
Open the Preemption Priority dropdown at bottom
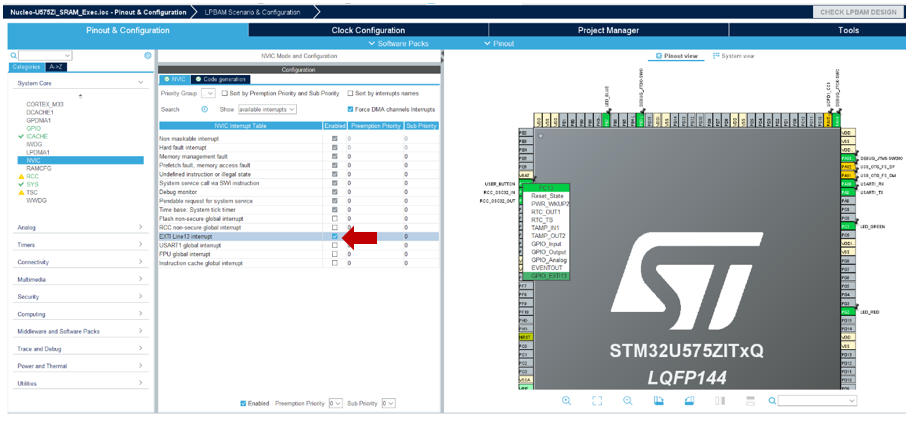coord(335,403)
